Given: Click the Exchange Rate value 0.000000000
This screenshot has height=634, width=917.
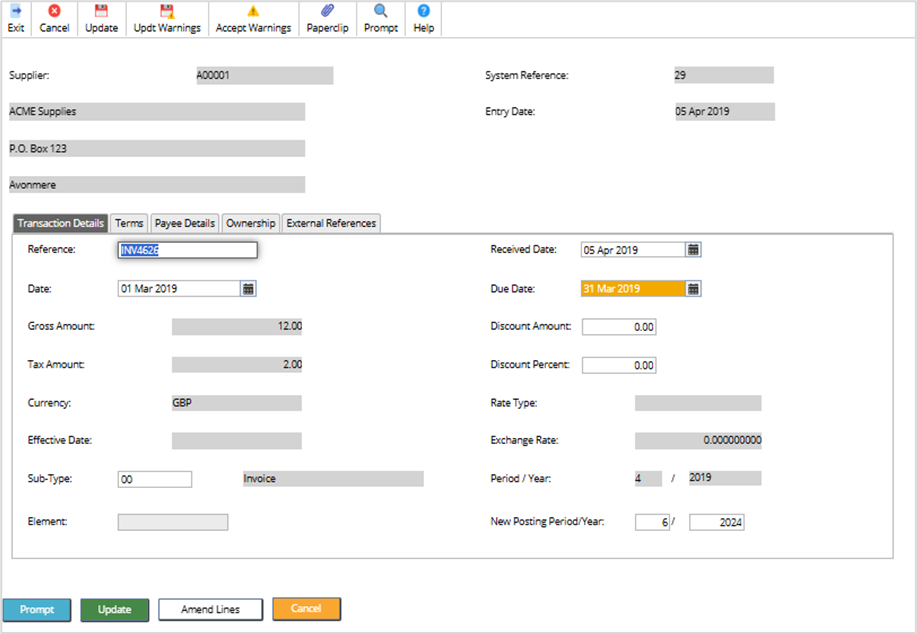Looking at the screenshot, I should [x=698, y=440].
